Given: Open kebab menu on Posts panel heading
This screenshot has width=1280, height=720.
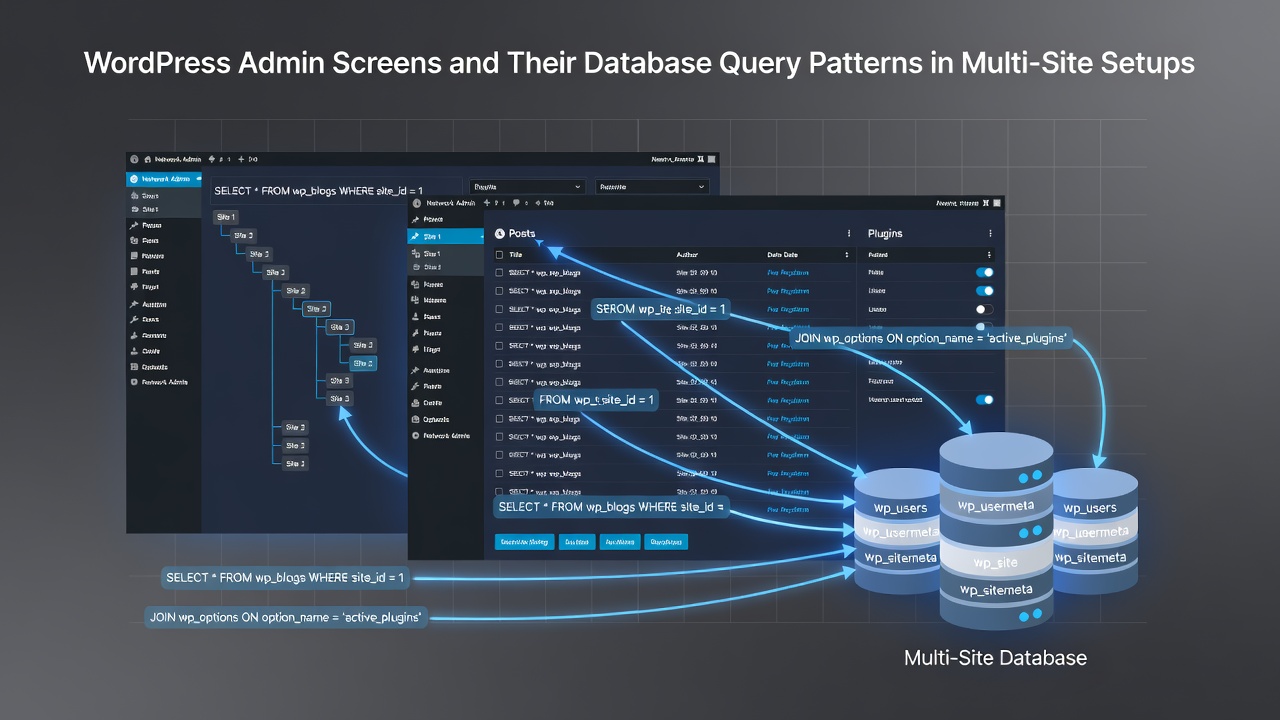Looking at the screenshot, I should [849, 233].
